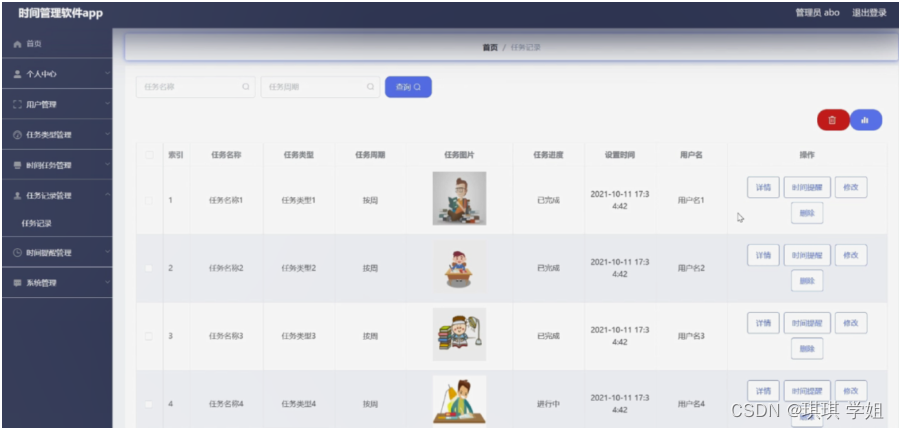Click the blue 查询 search button
This screenshot has width=899, height=429.
pos(408,87)
